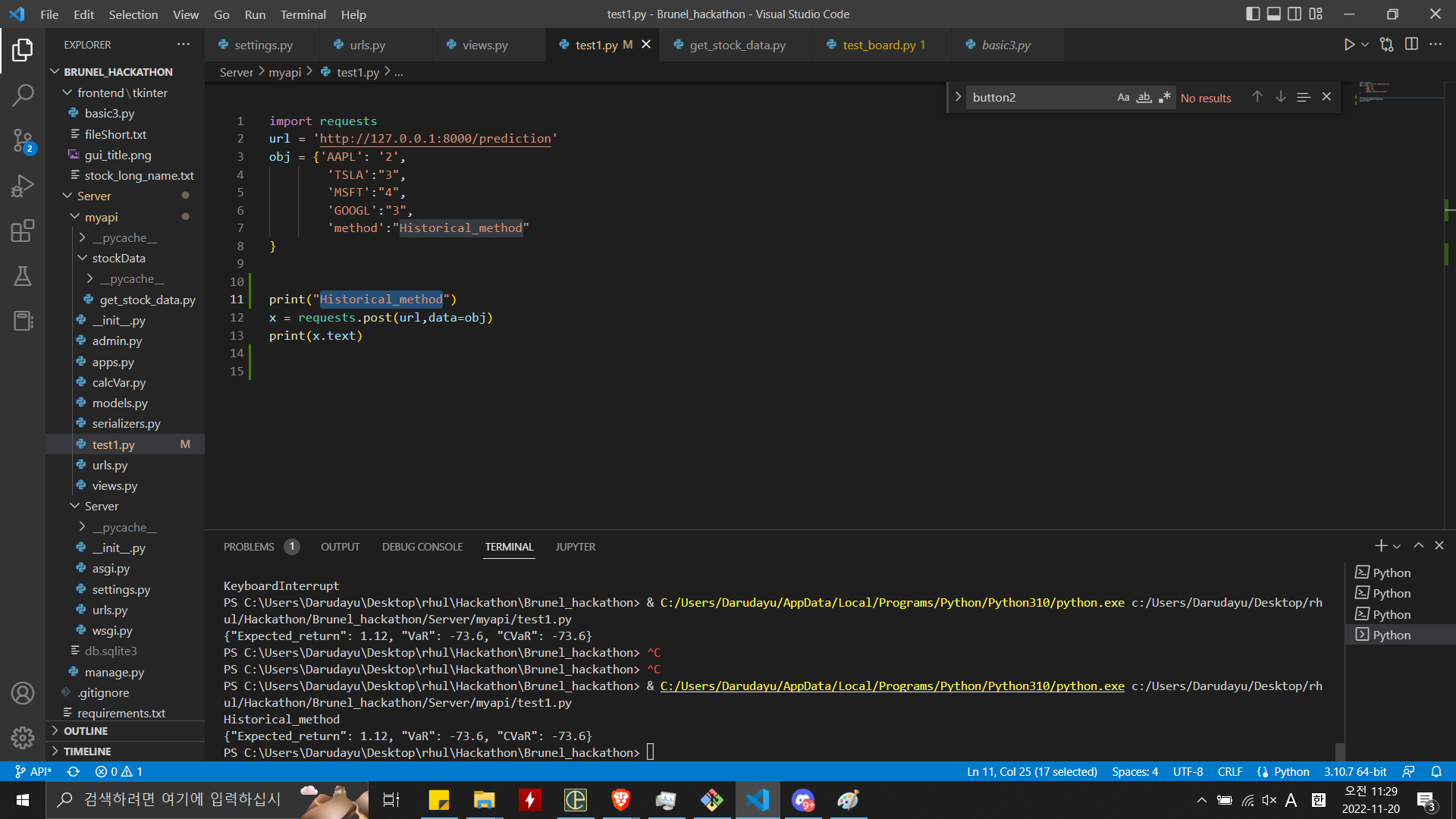Click the Python language mode in status bar
The height and width of the screenshot is (819, 1456).
1291,771
